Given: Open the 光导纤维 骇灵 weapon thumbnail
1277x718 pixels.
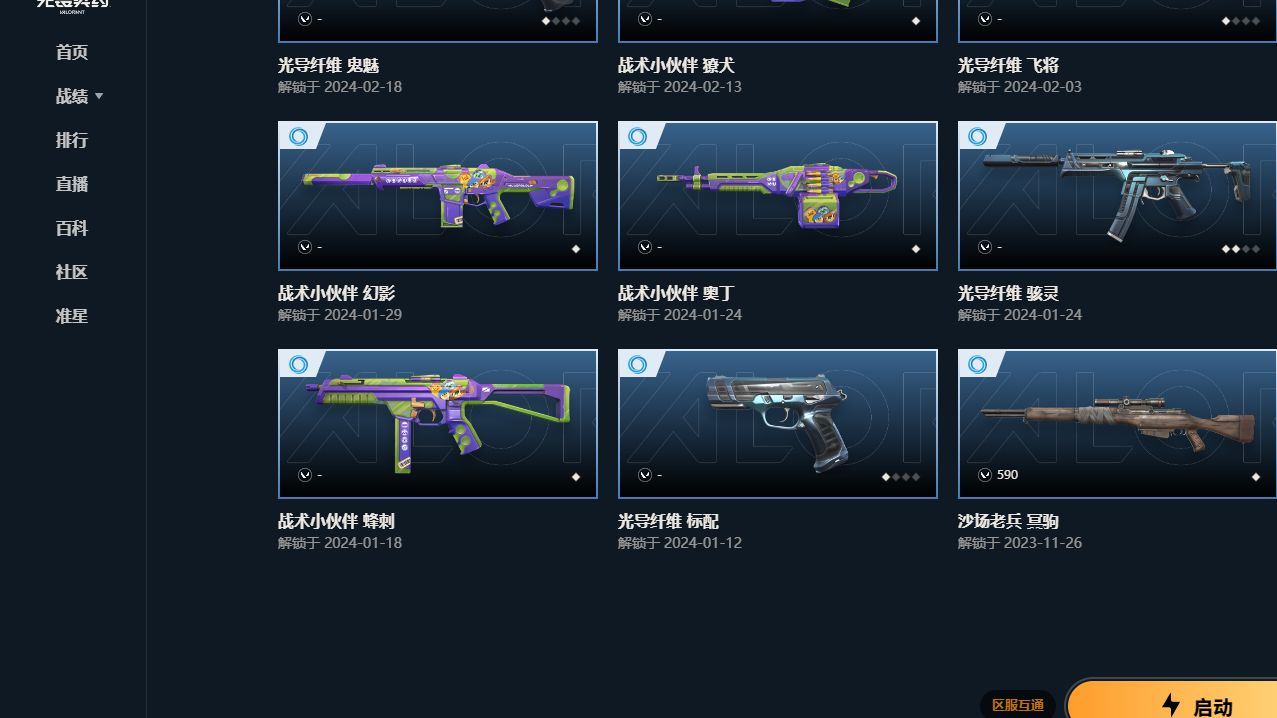Looking at the screenshot, I should pyautogui.click(x=1117, y=196).
